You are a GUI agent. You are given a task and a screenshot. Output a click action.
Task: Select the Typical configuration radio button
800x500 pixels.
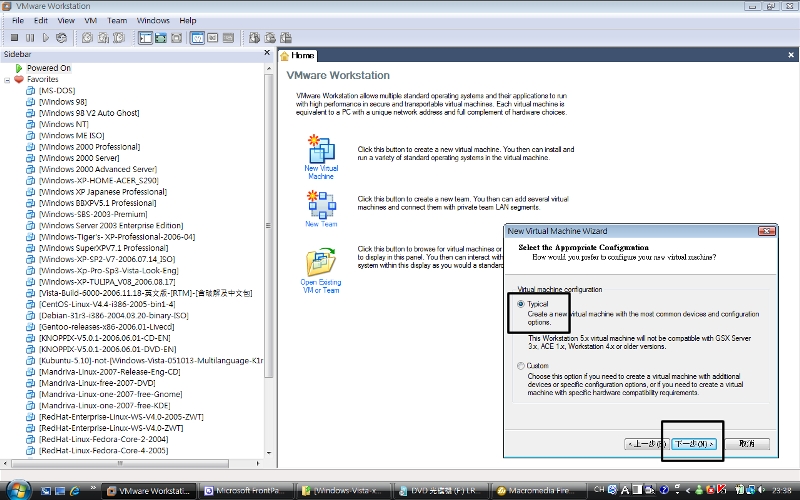pyautogui.click(x=520, y=304)
